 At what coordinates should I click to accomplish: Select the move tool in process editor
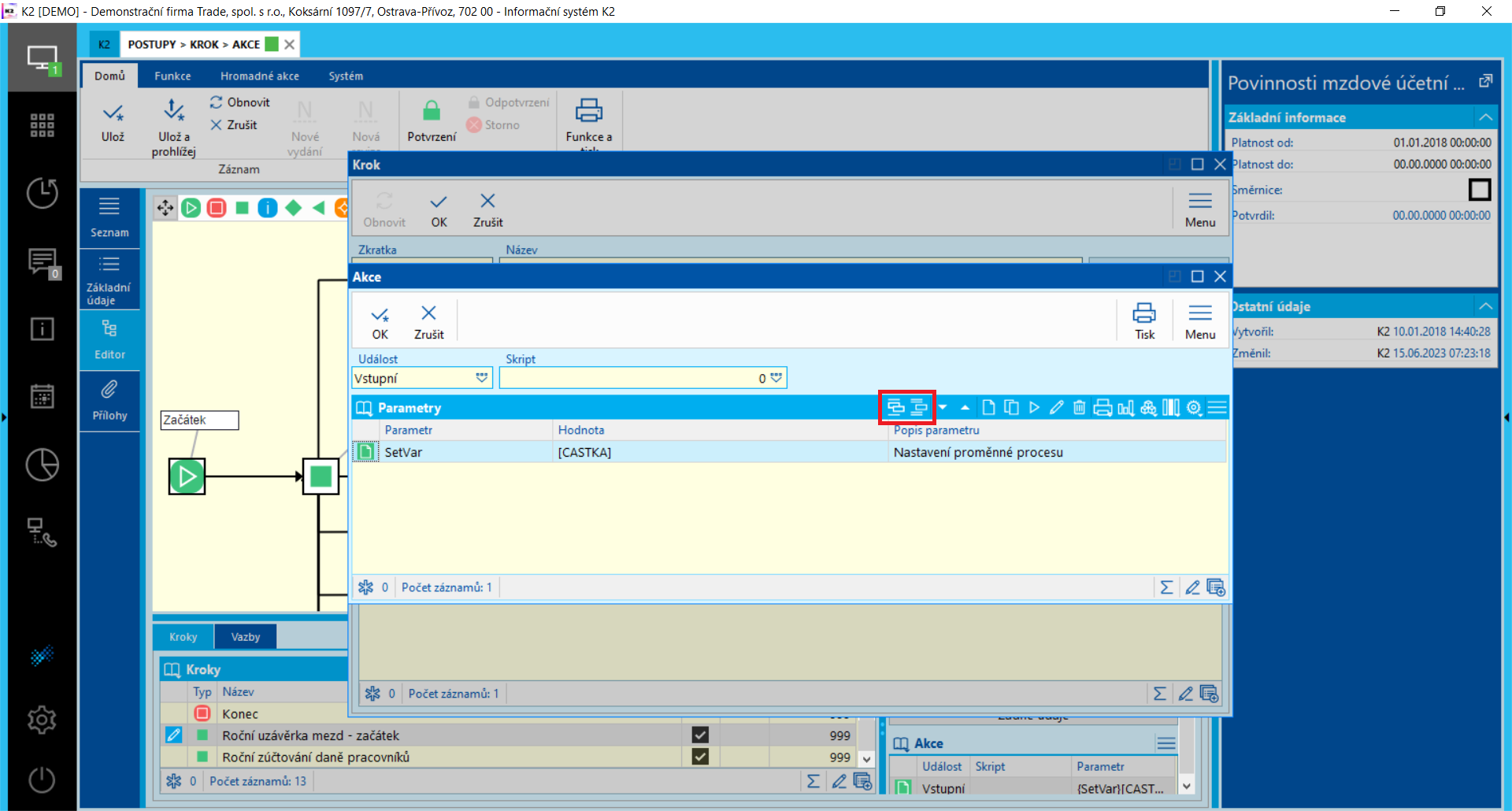(165, 208)
